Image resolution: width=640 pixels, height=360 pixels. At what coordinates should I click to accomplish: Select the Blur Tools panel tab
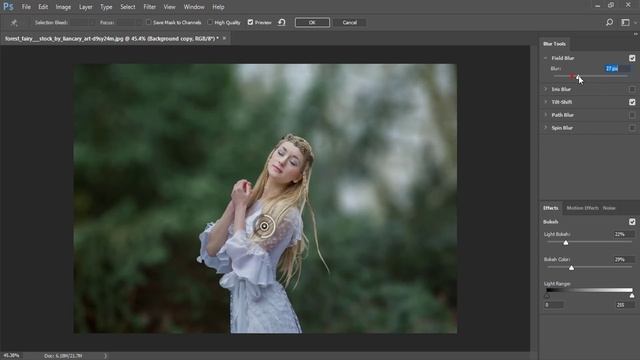tap(554, 44)
